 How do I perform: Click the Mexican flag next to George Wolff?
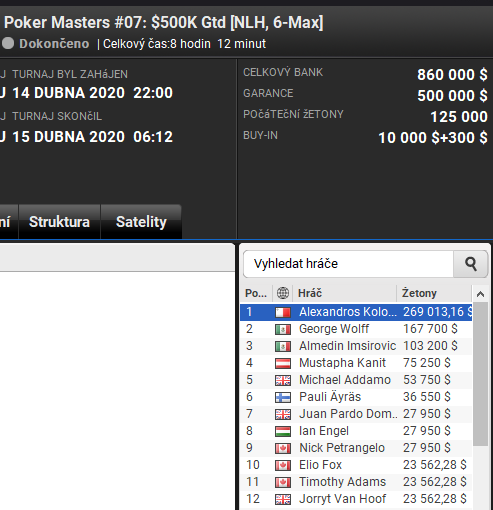coord(283,329)
